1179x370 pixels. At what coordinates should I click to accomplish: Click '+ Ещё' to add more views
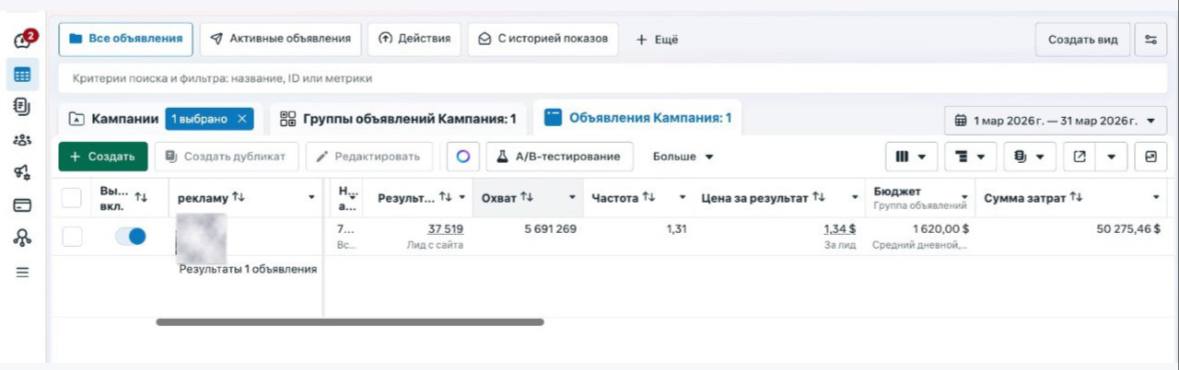pos(657,40)
